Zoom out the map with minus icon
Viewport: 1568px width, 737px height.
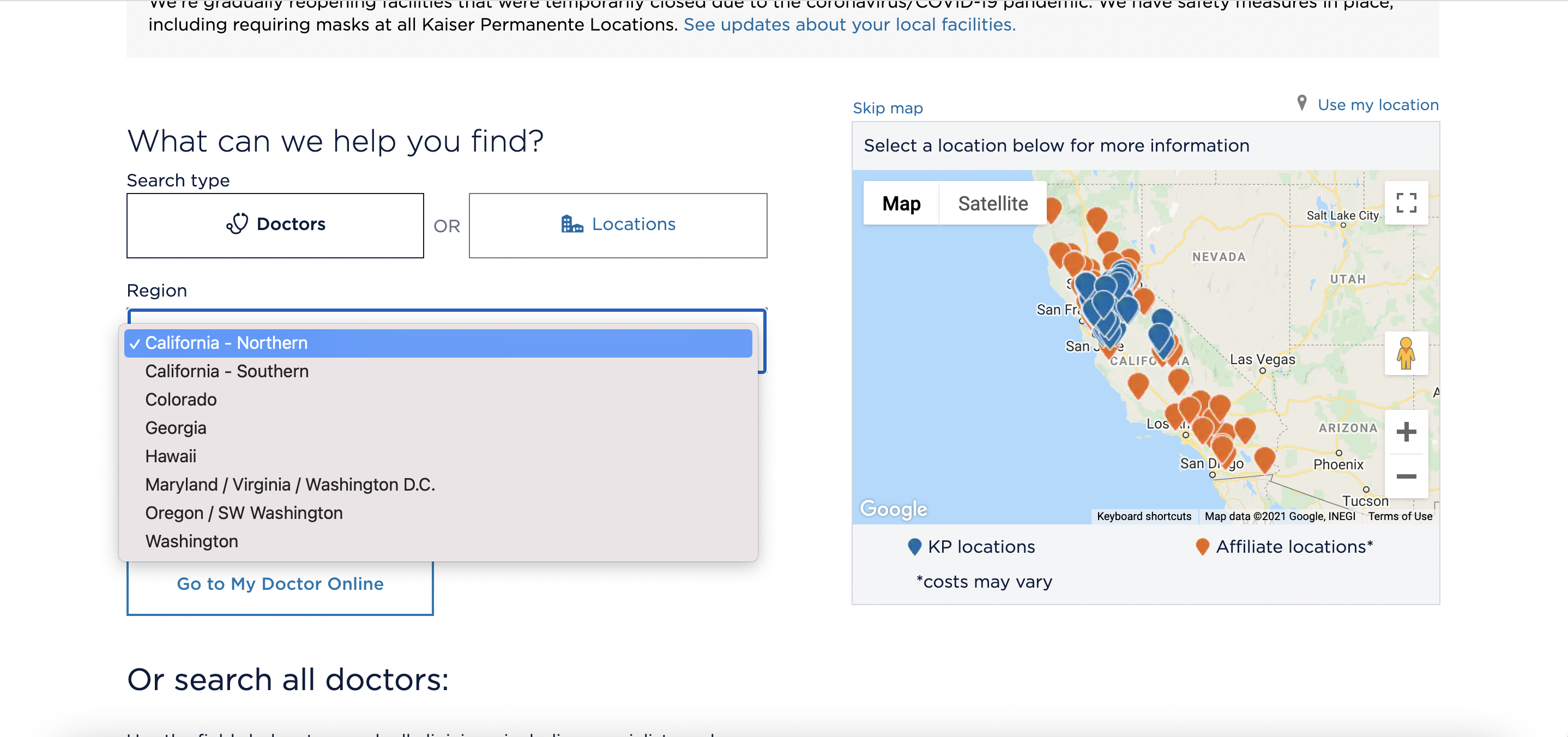pos(1406,476)
